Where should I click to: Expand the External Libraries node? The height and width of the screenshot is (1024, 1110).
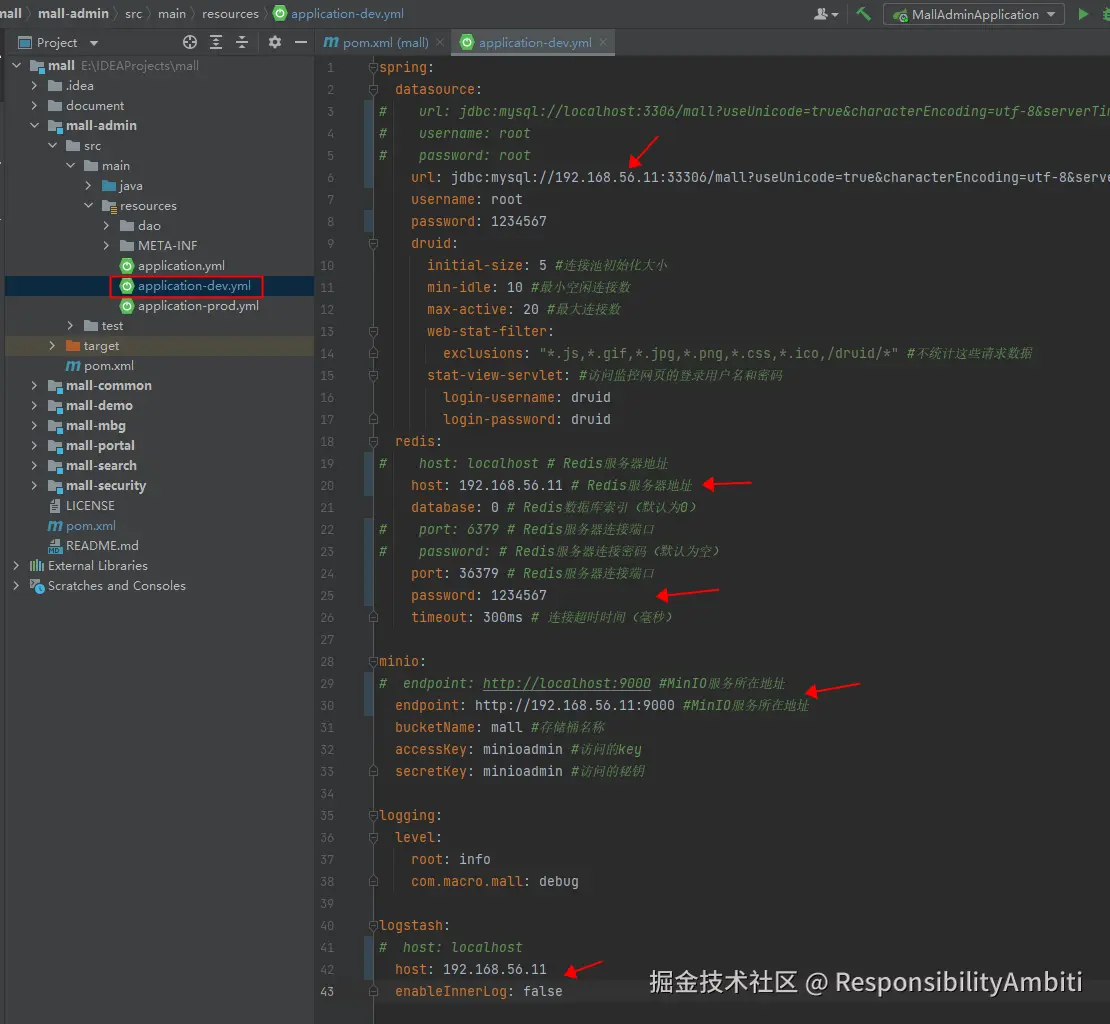[16, 566]
